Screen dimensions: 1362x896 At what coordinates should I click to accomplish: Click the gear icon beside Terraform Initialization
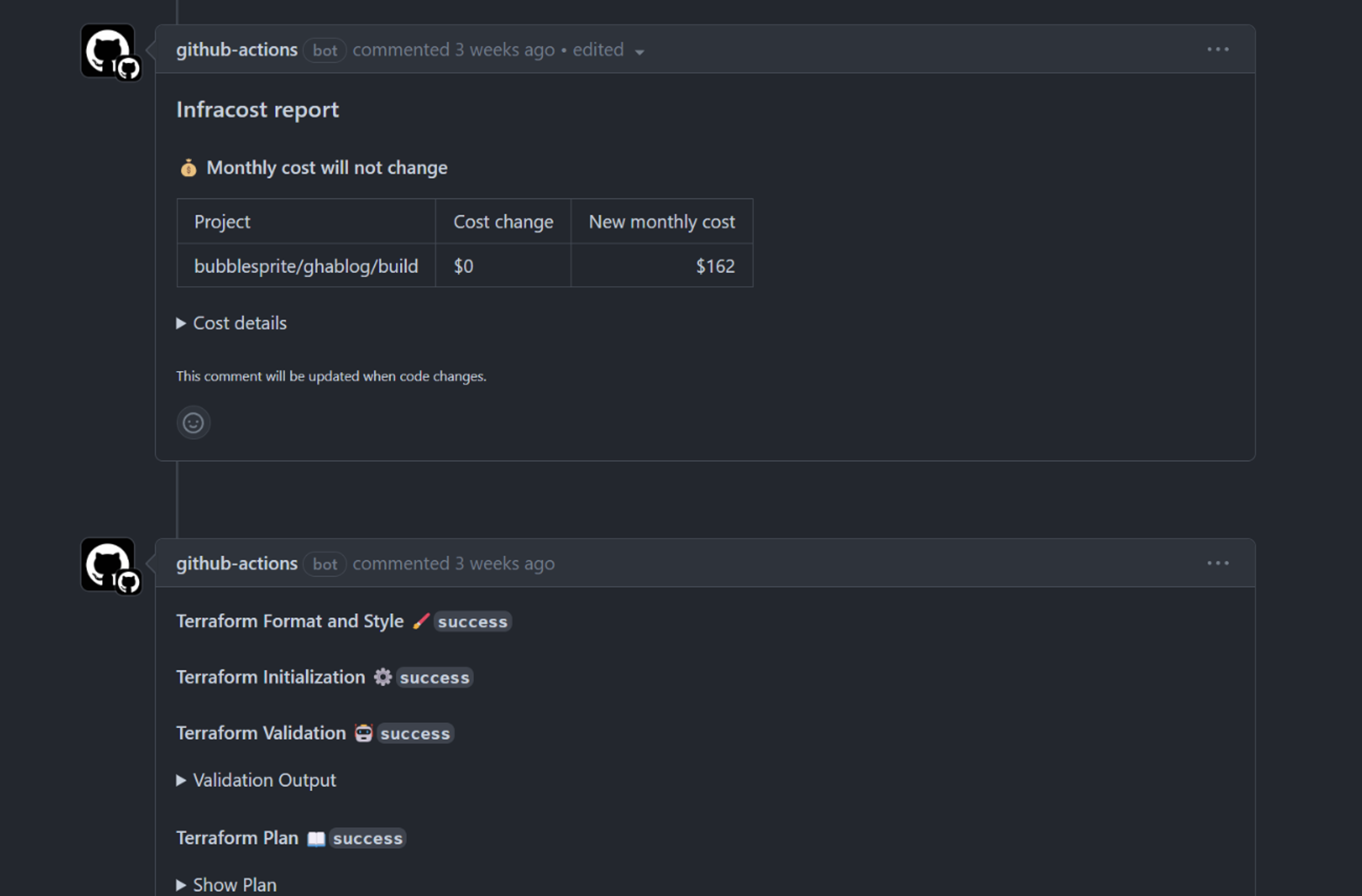point(384,677)
